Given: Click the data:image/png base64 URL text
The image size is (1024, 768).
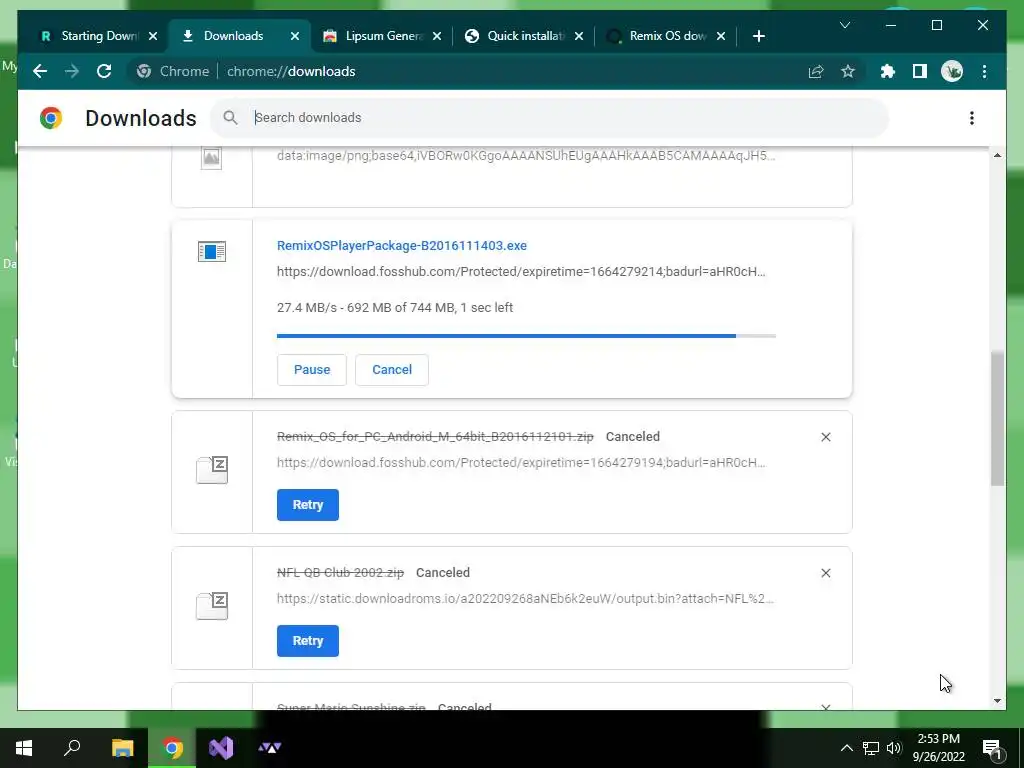Looking at the screenshot, I should (526, 155).
